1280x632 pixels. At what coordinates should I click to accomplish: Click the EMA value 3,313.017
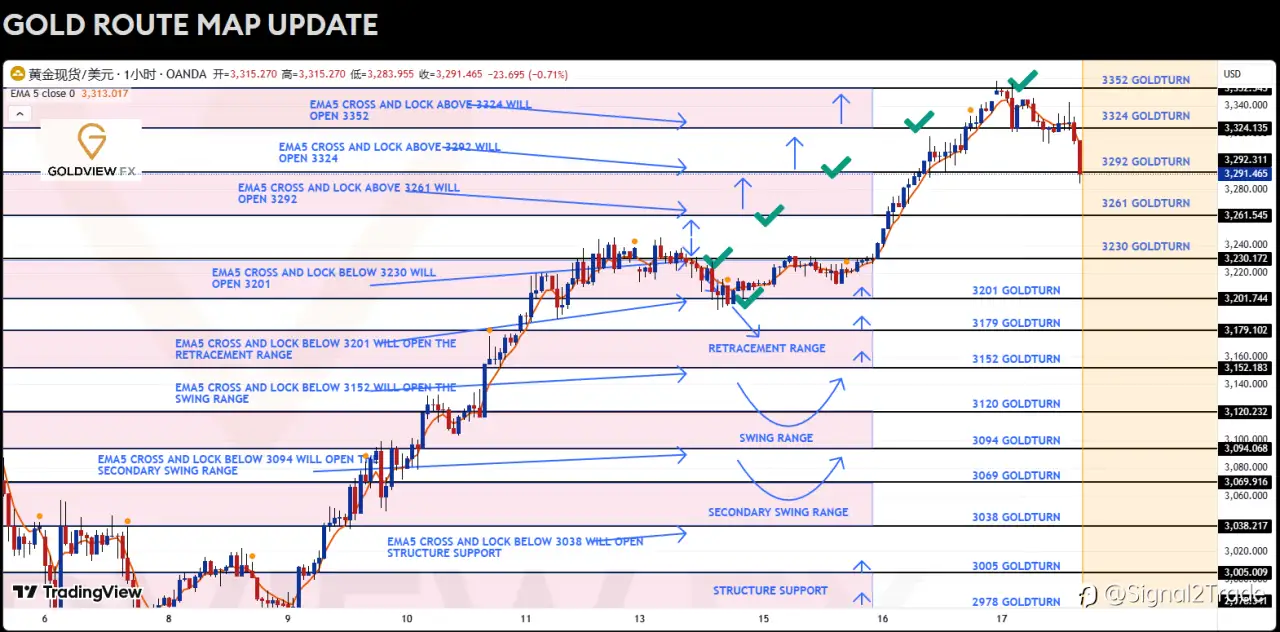(x=103, y=93)
